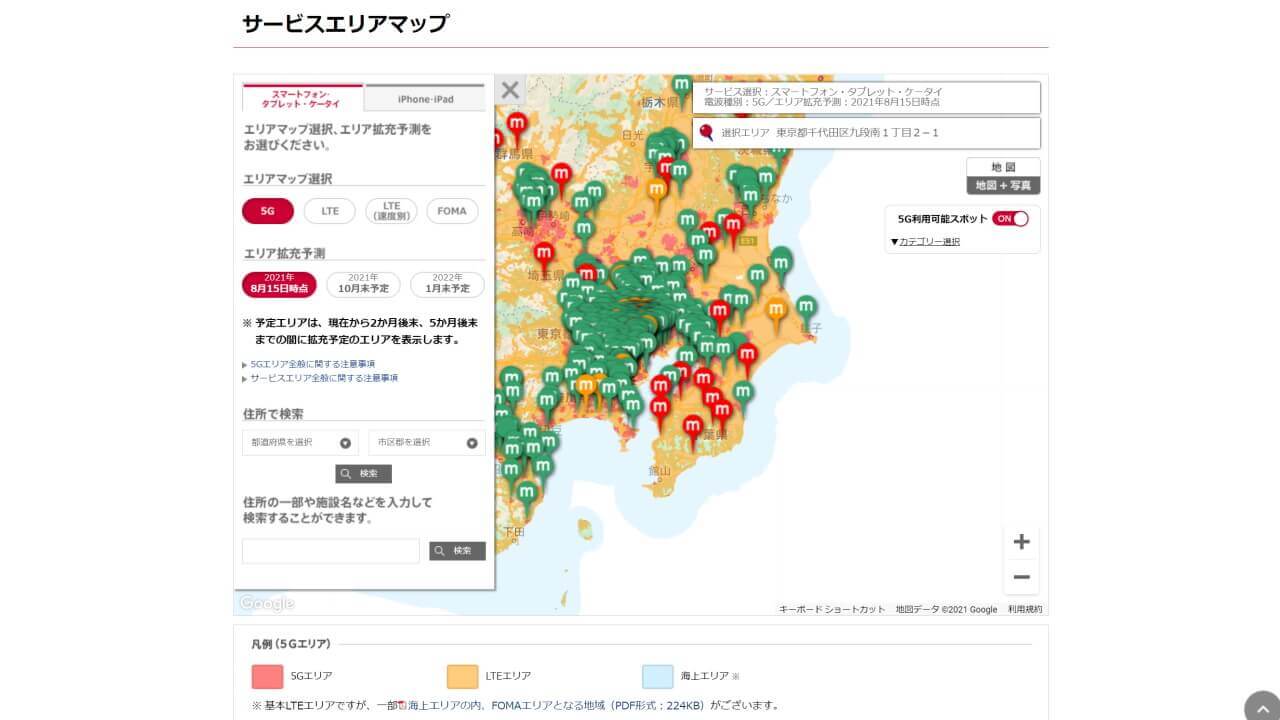Open the 5Gエリア全般に関する注意事項 link
This screenshot has height=720, width=1280.
(x=311, y=363)
